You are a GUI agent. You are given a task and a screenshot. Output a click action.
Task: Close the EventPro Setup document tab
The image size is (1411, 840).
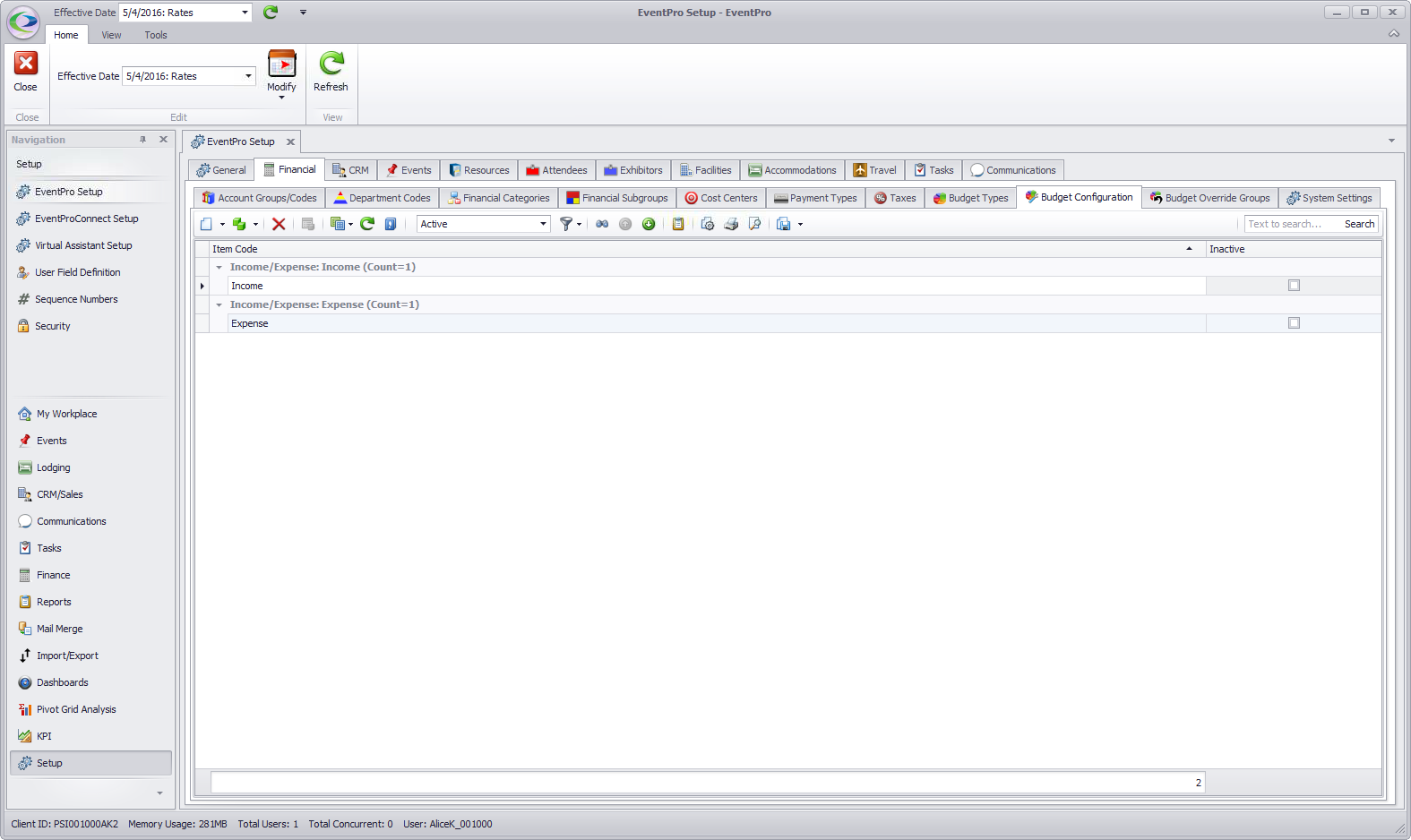coord(290,141)
